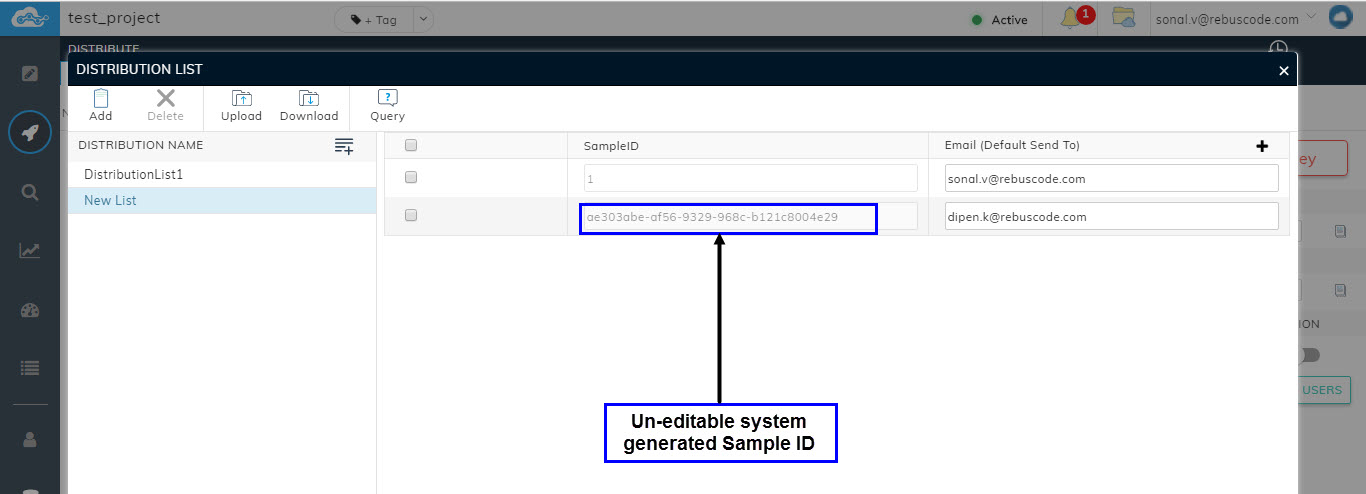
Task: Open the magnifier sidebar icon
Action: (x=30, y=192)
